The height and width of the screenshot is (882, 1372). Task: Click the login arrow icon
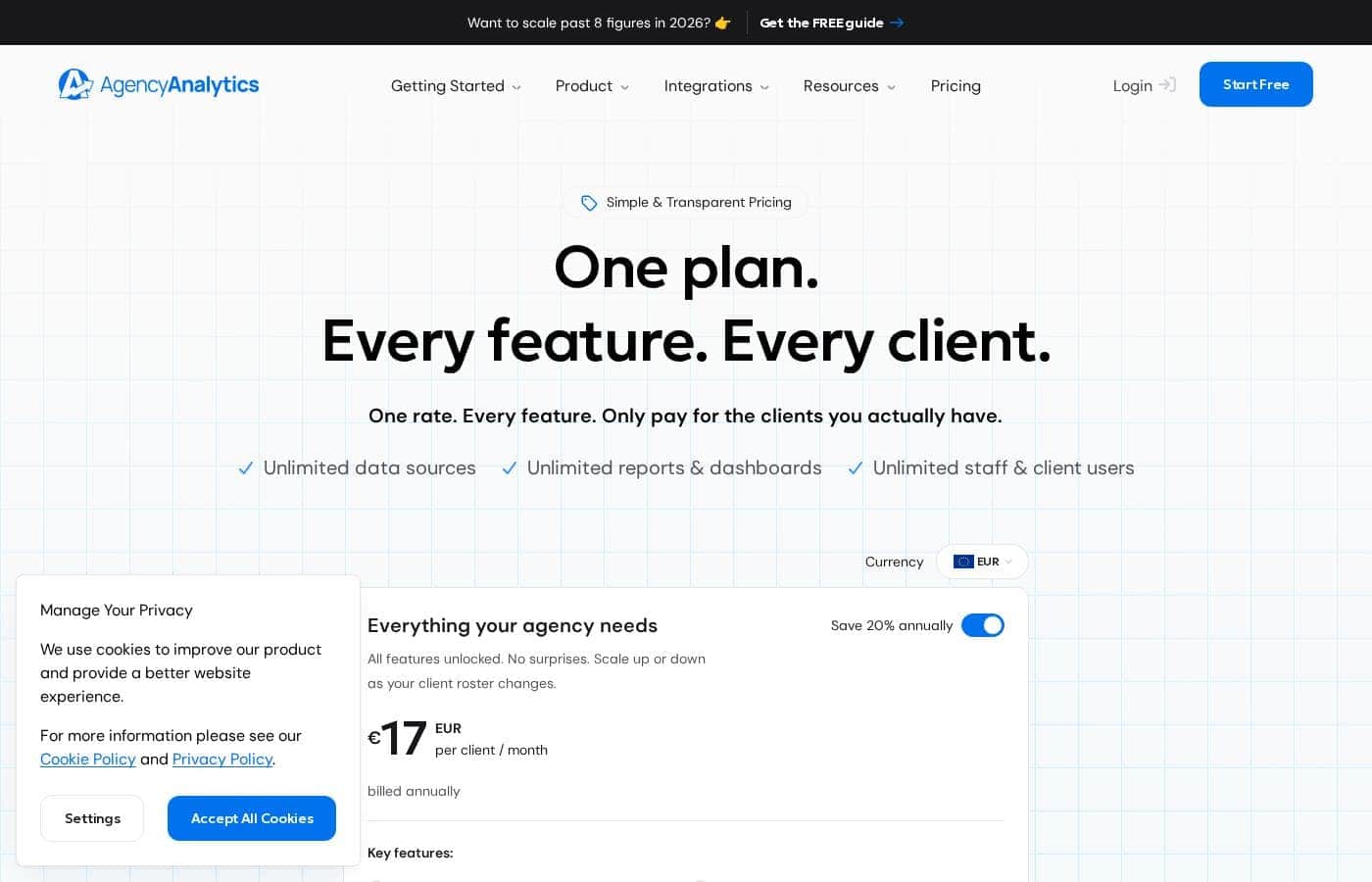1167,85
